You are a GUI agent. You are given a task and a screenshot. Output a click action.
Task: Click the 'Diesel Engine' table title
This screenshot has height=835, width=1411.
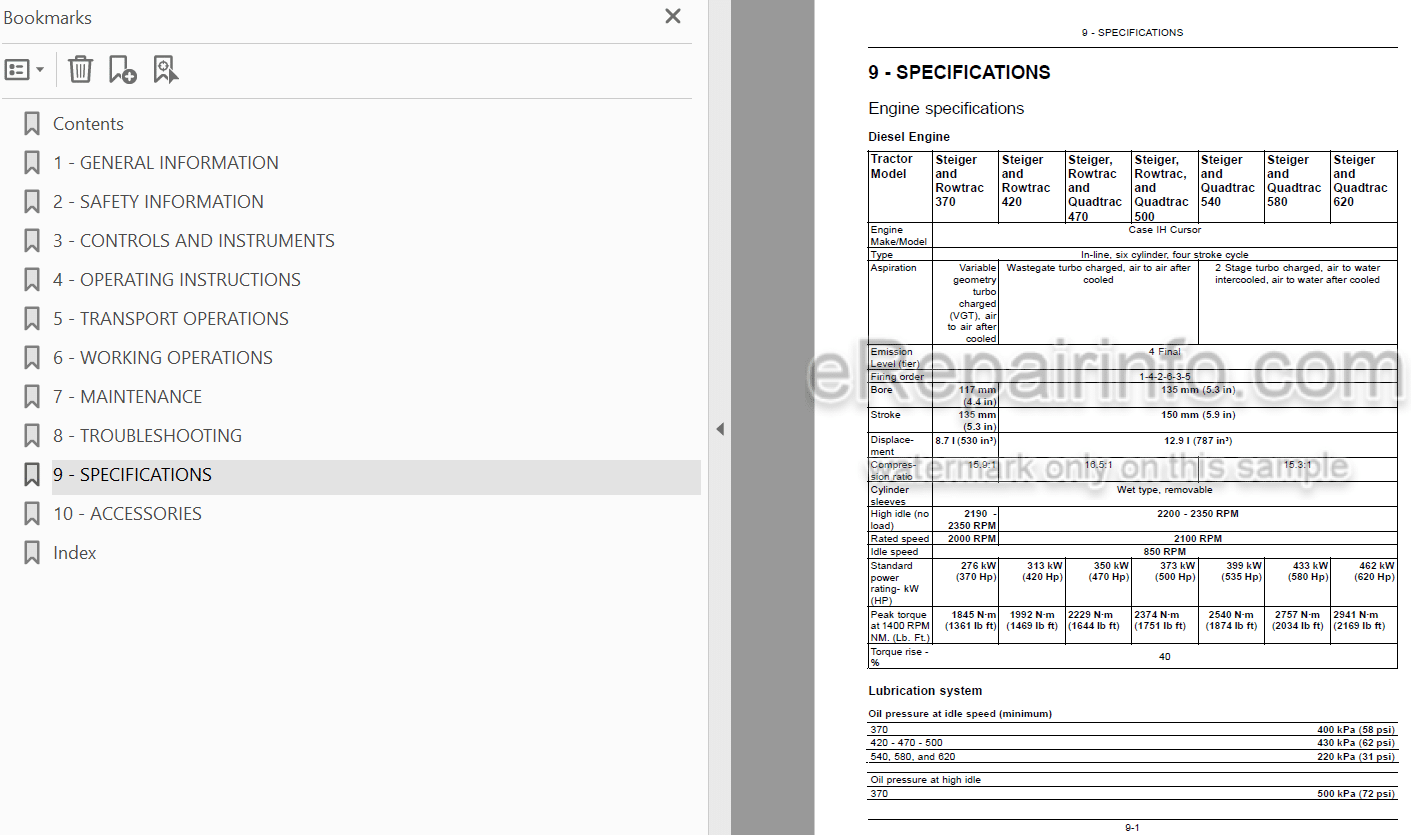[909, 137]
